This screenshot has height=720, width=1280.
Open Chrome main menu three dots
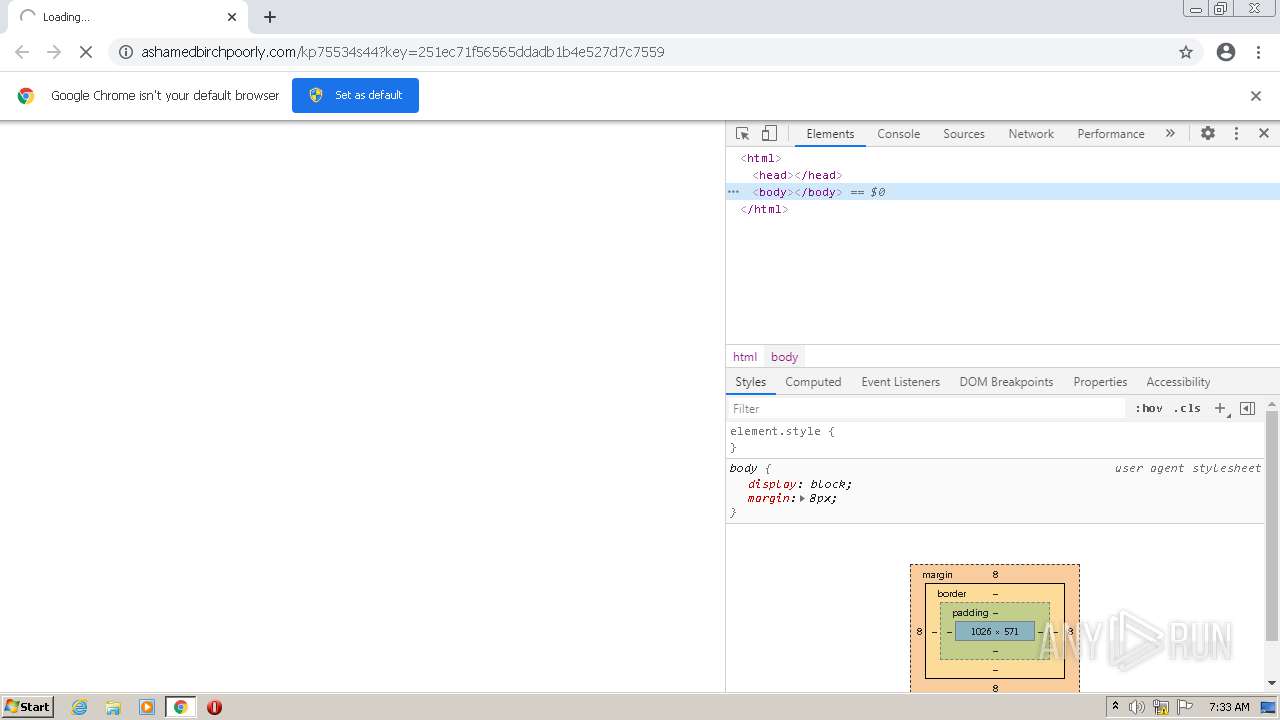pyautogui.click(x=1259, y=52)
